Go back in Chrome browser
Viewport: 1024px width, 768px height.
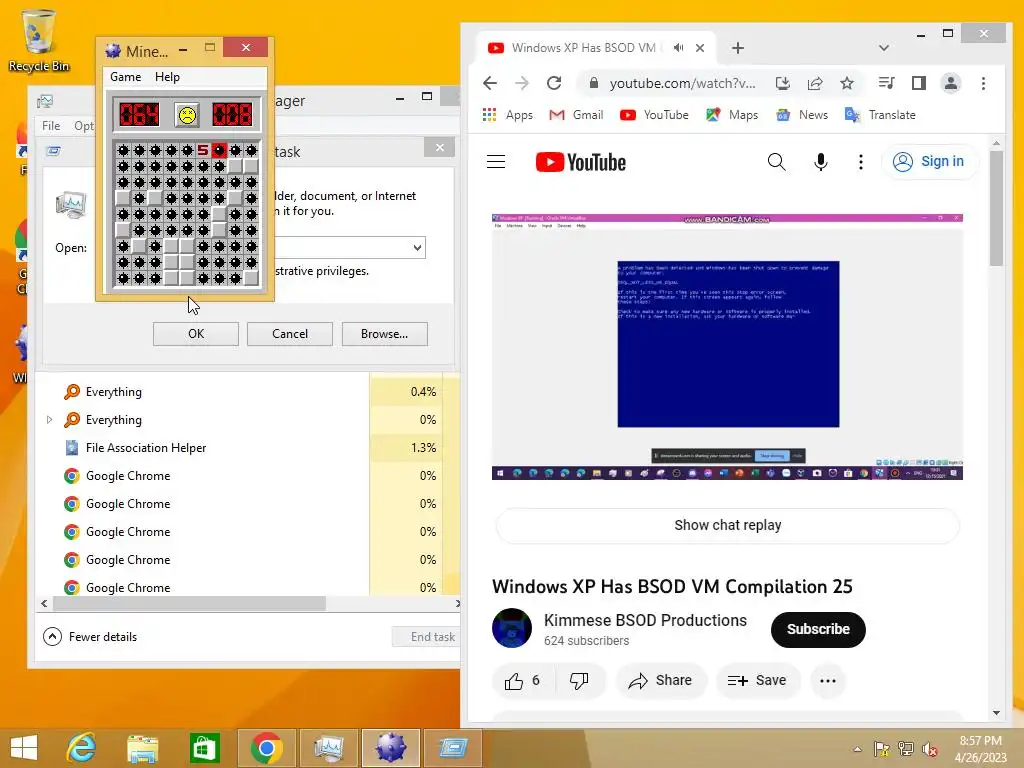490,83
